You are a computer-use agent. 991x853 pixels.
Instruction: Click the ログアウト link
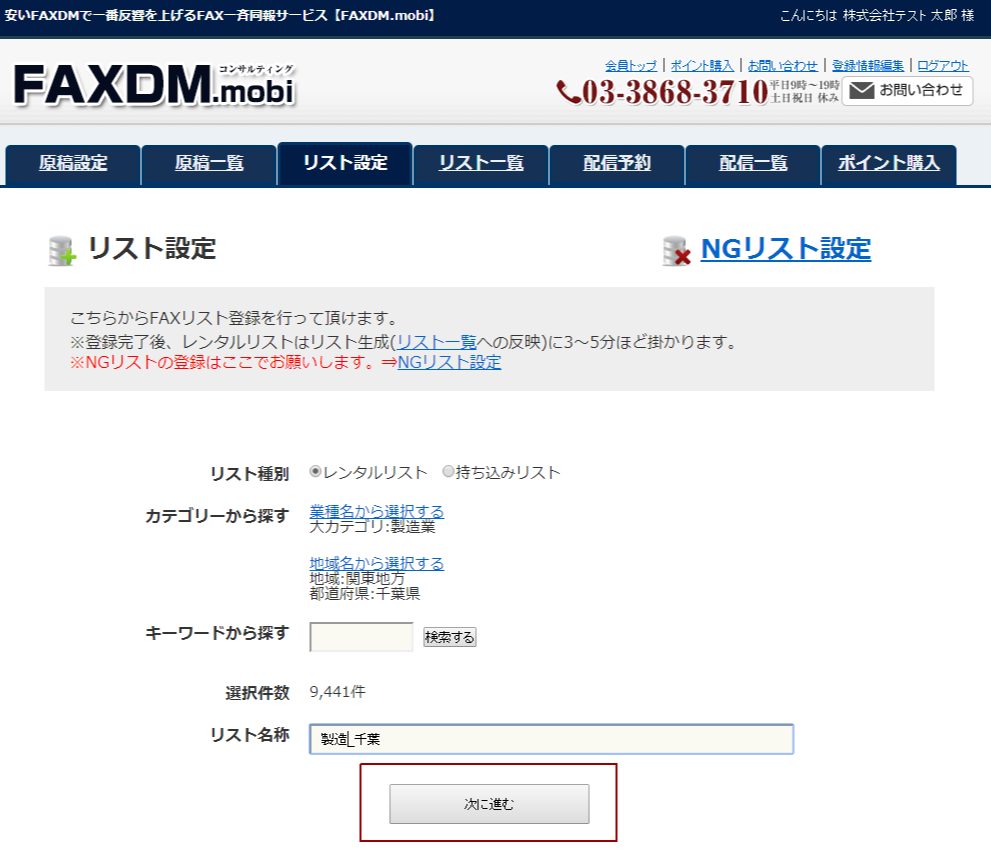(943, 65)
